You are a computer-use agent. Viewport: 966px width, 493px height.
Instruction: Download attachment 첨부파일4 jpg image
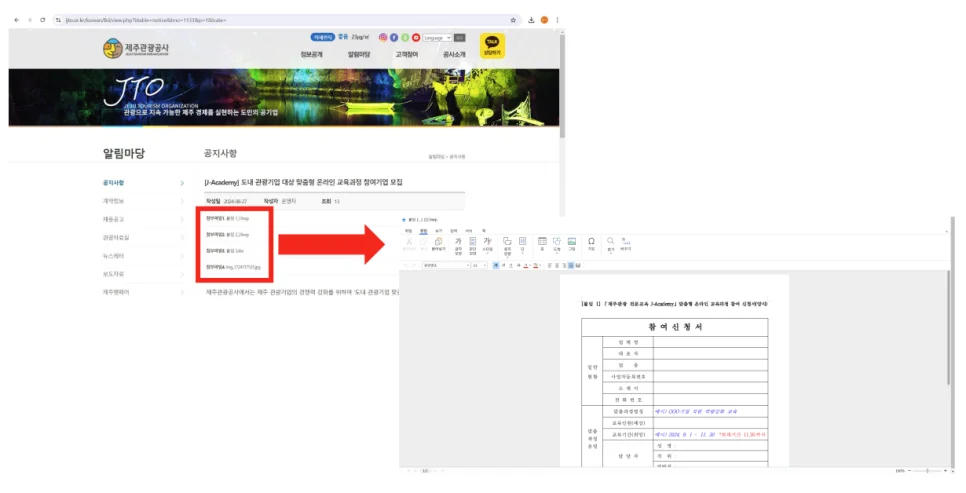click(x=233, y=267)
